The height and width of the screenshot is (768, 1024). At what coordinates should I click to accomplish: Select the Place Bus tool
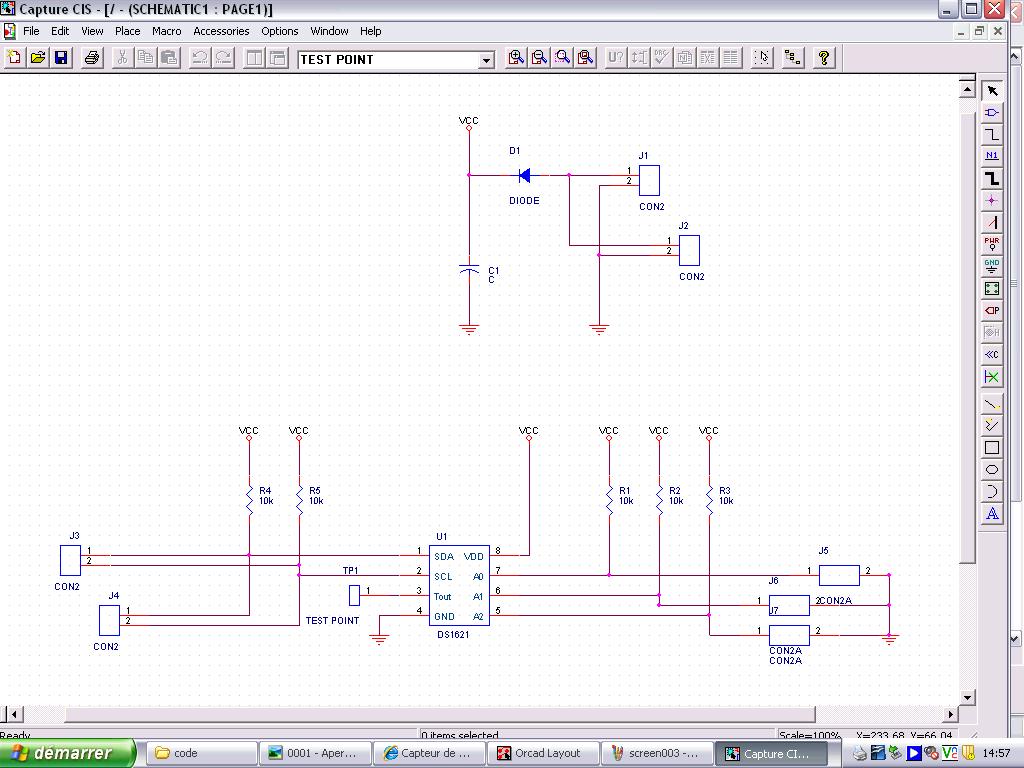pyautogui.click(x=992, y=178)
